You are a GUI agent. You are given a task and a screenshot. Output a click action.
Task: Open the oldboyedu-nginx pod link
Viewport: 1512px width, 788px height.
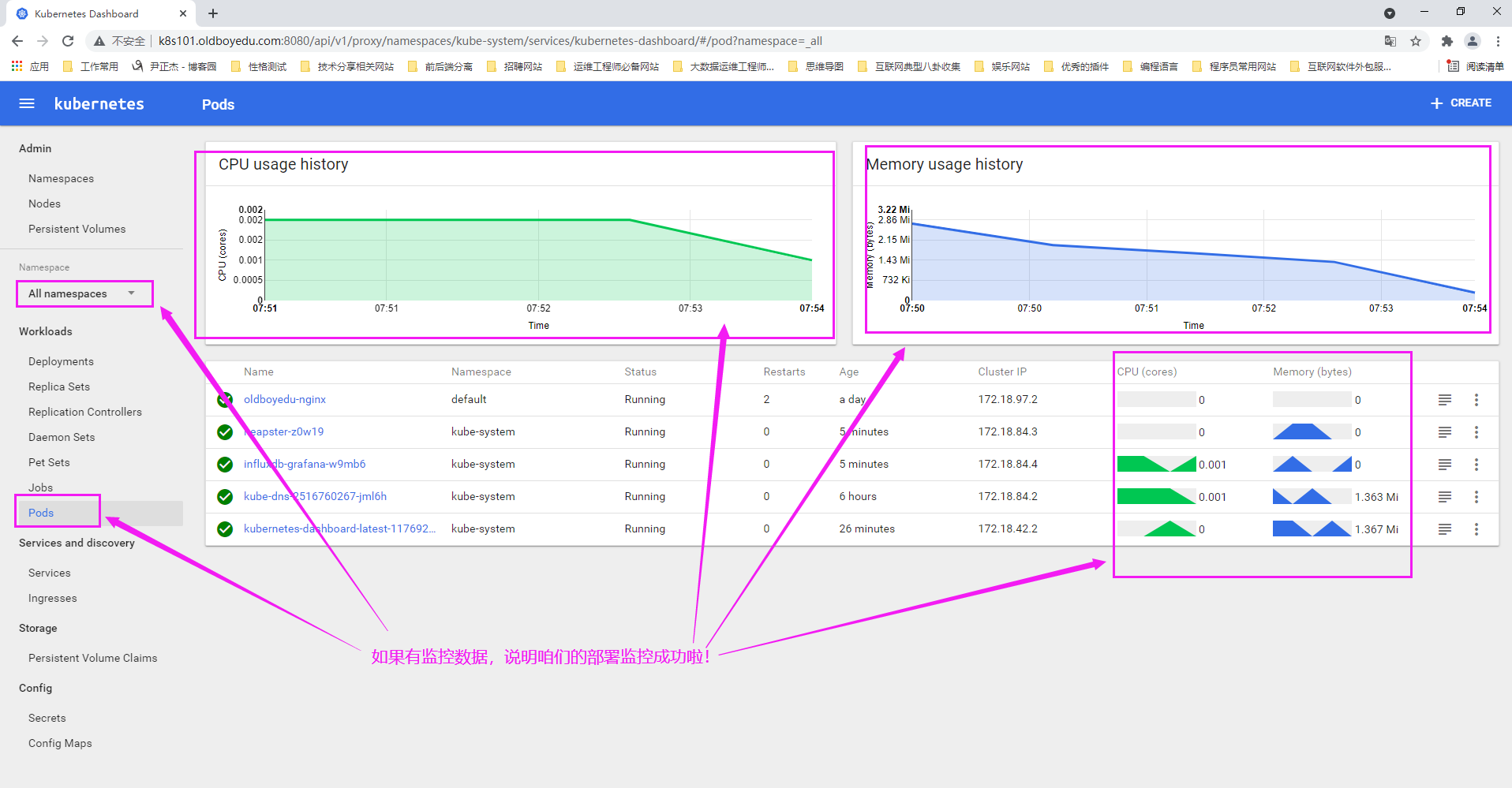pos(285,399)
